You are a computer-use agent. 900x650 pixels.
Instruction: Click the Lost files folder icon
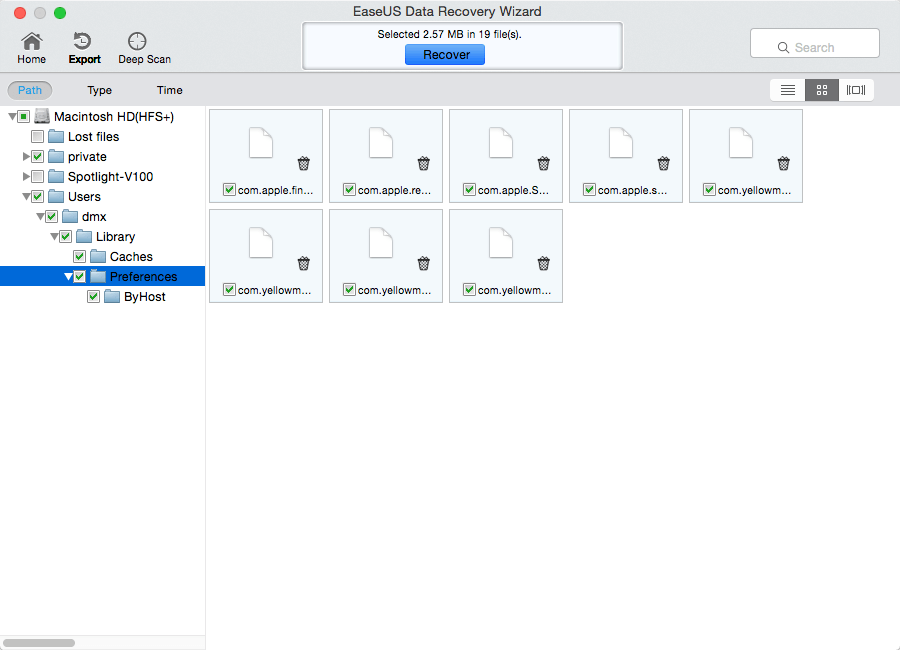(56, 137)
